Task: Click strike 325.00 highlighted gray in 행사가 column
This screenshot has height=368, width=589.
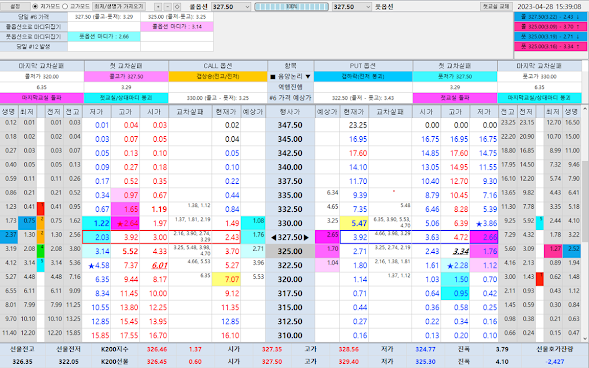Action: (x=290, y=251)
